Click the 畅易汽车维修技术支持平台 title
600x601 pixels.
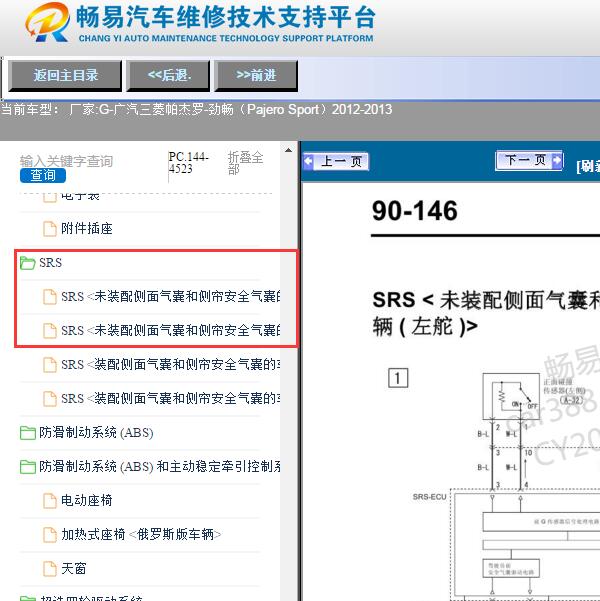225,17
